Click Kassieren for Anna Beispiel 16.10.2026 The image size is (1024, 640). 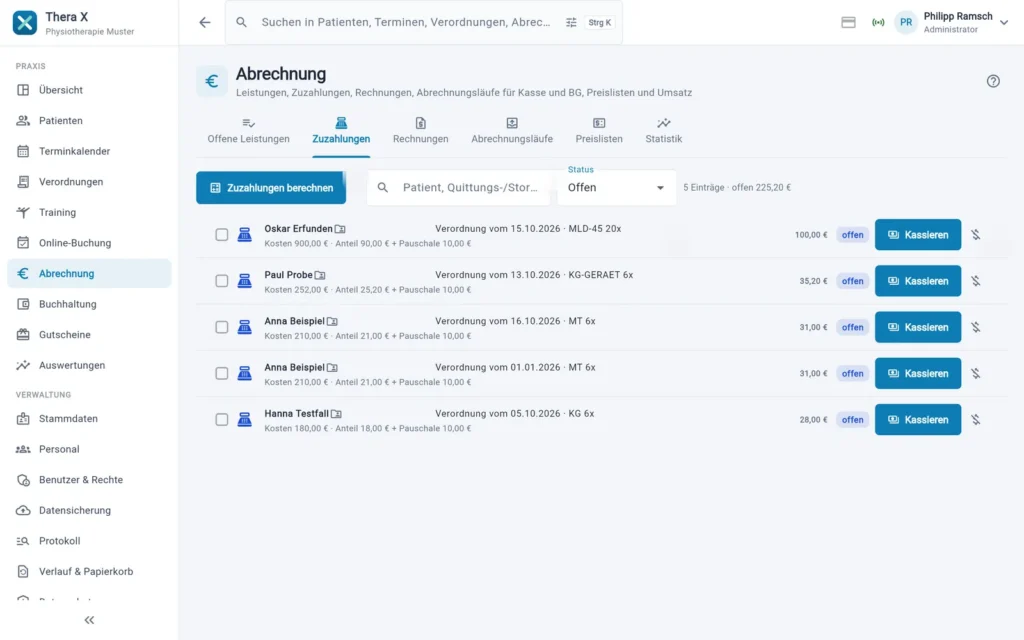[918, 327]
